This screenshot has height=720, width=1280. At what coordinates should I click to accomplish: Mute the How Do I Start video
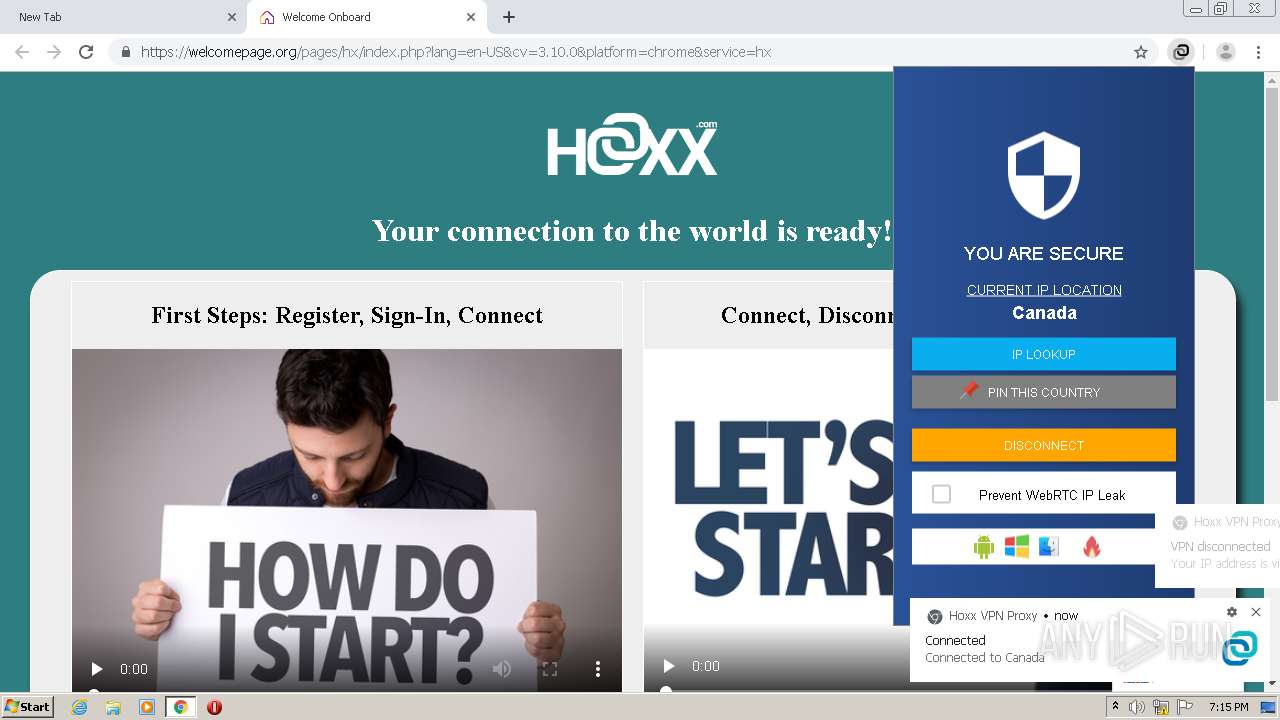click(502, 669)
